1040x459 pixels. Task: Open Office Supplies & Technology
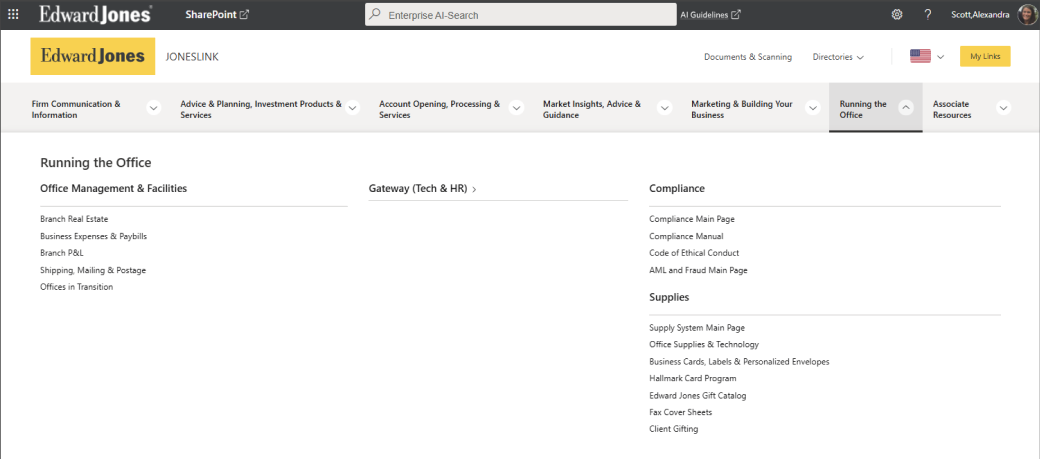(704, 345)
